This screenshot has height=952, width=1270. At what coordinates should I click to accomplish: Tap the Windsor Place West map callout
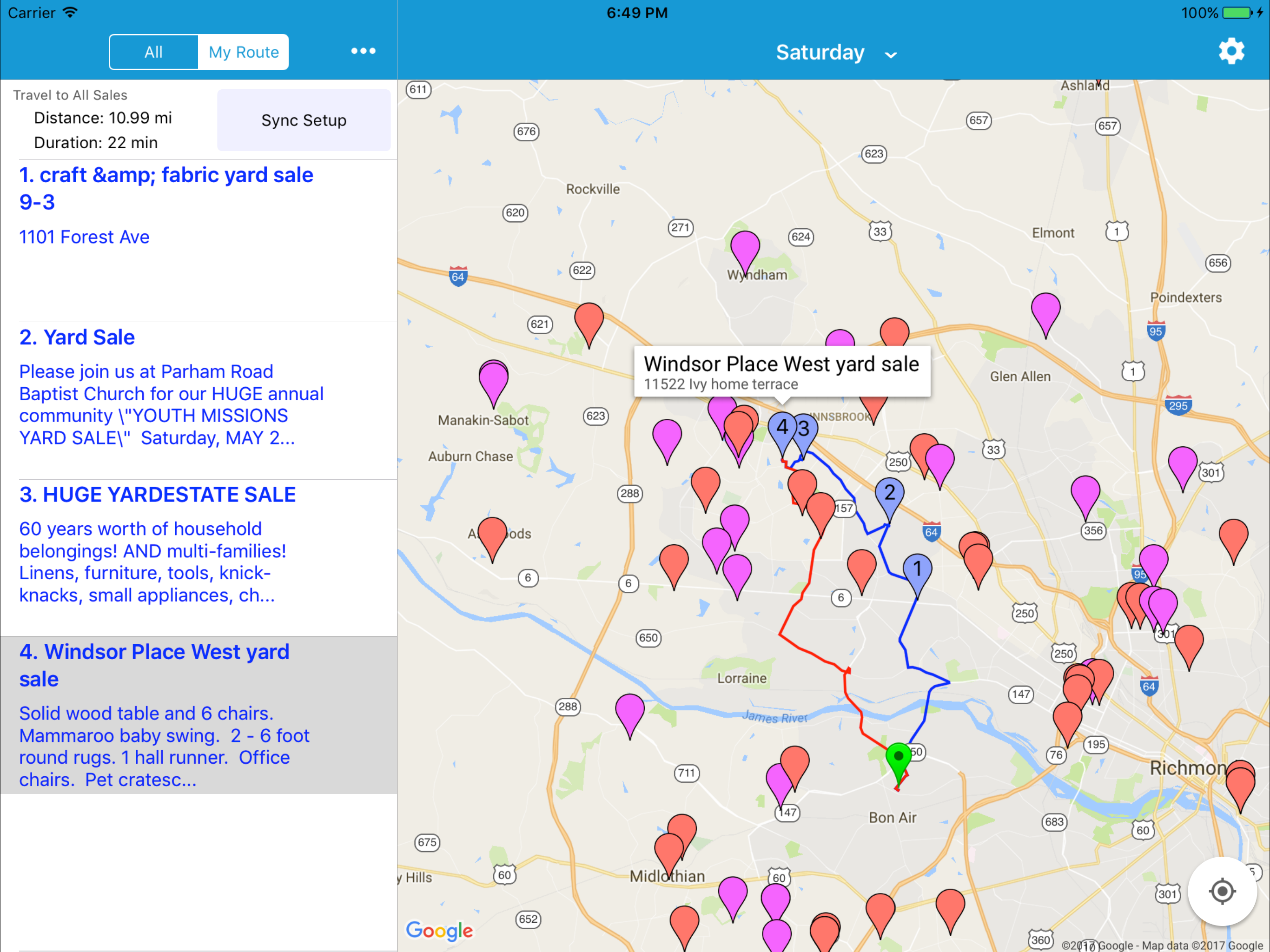781,371
